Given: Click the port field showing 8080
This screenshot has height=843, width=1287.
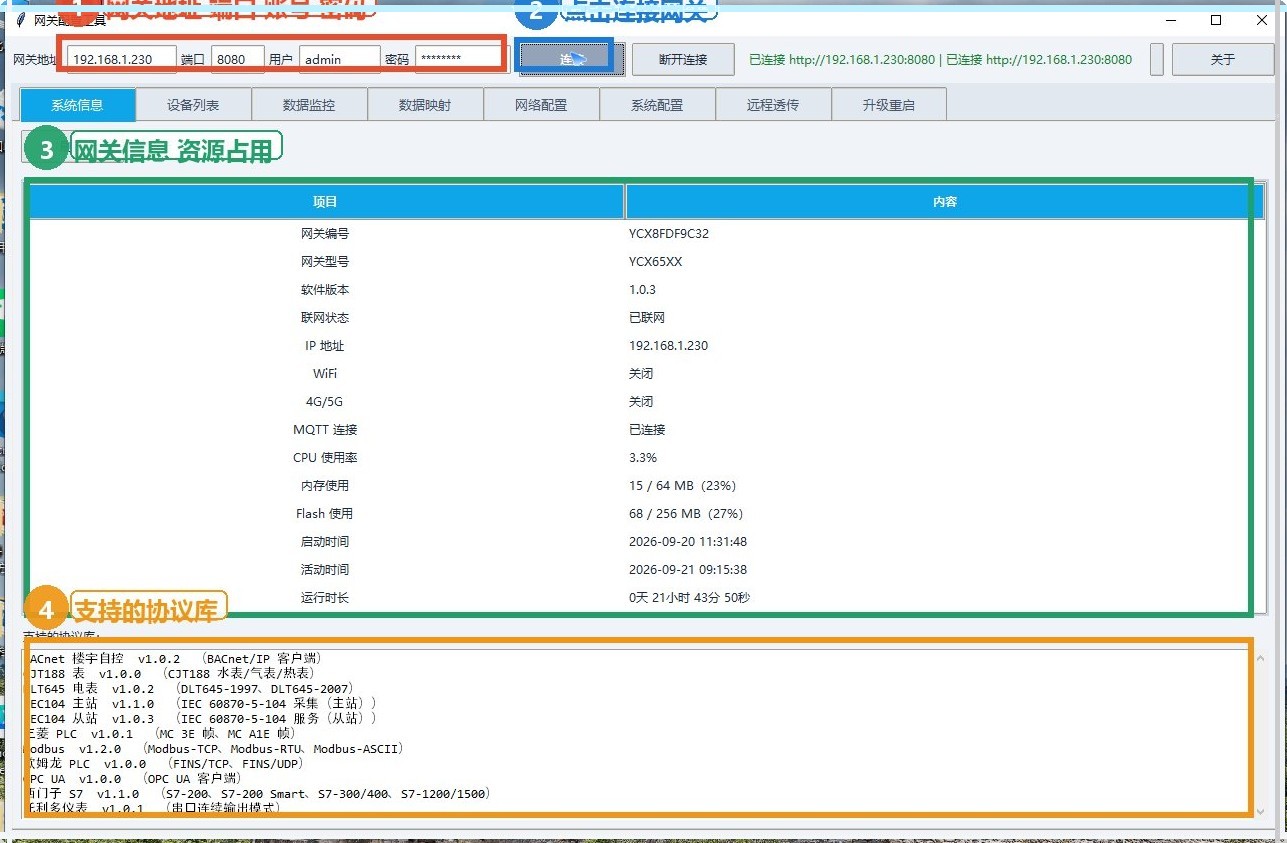Looking at the screenshot, I should coord(238,59).
